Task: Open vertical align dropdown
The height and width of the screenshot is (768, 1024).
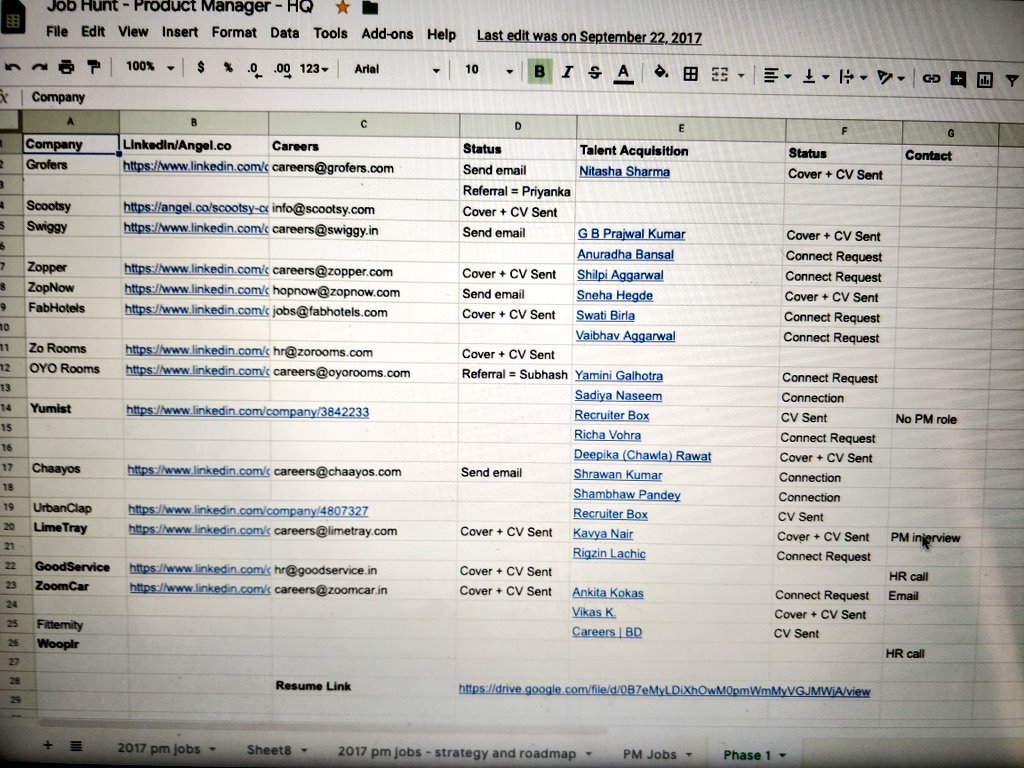Action: pyautogui.click(x=814, y=76)
